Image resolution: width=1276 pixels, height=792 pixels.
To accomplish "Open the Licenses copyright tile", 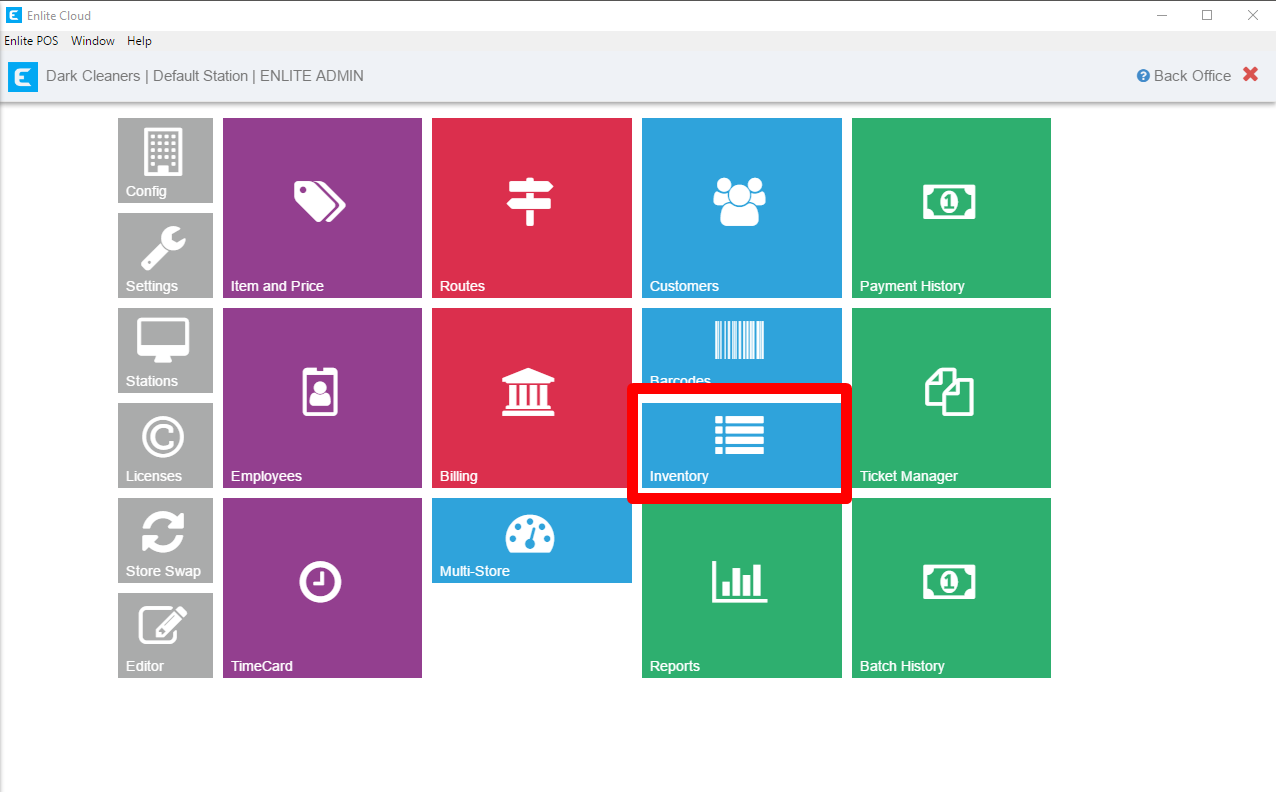I will coord(165,445).
